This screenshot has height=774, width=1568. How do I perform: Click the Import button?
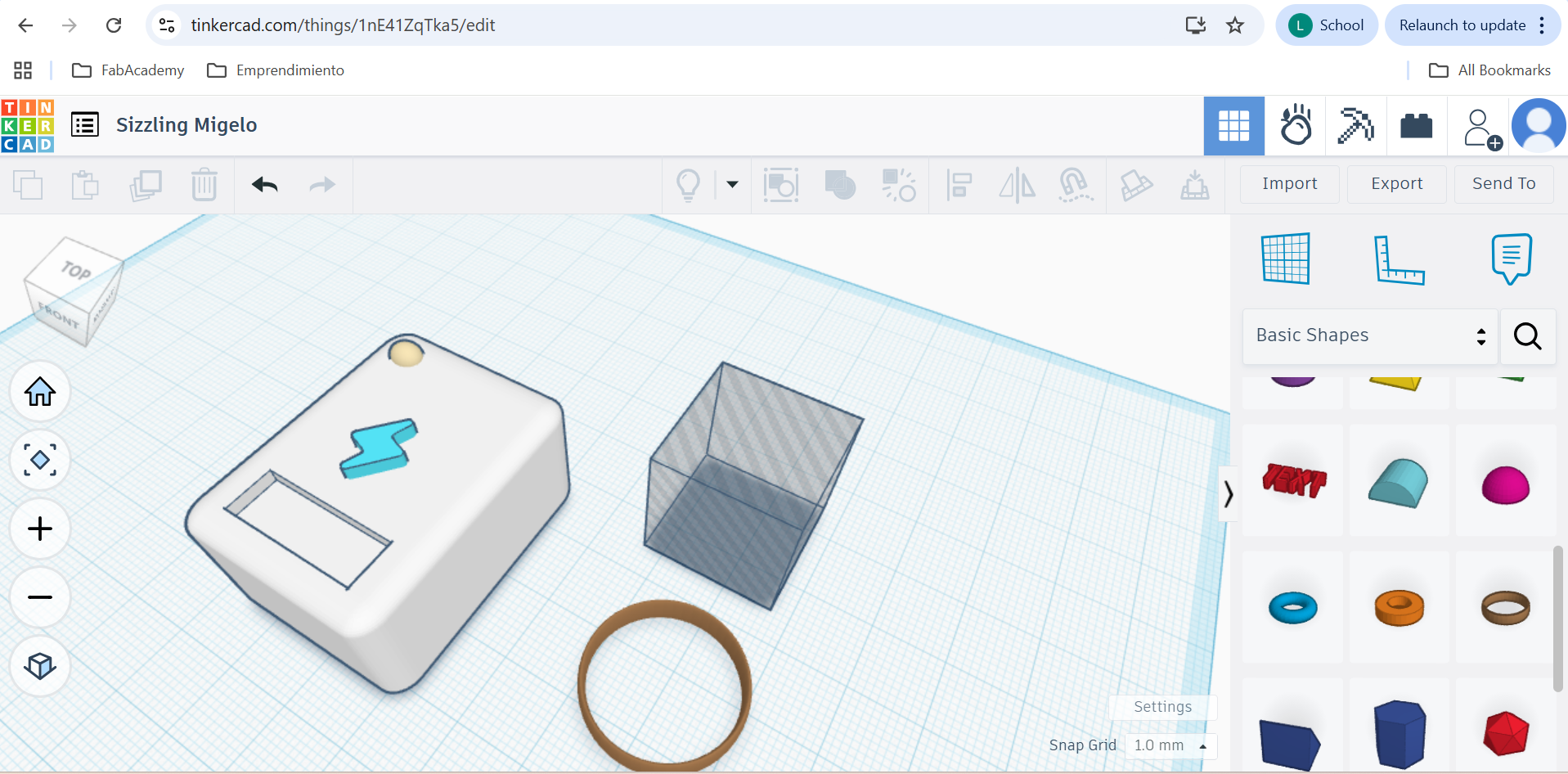(1290, 184)
